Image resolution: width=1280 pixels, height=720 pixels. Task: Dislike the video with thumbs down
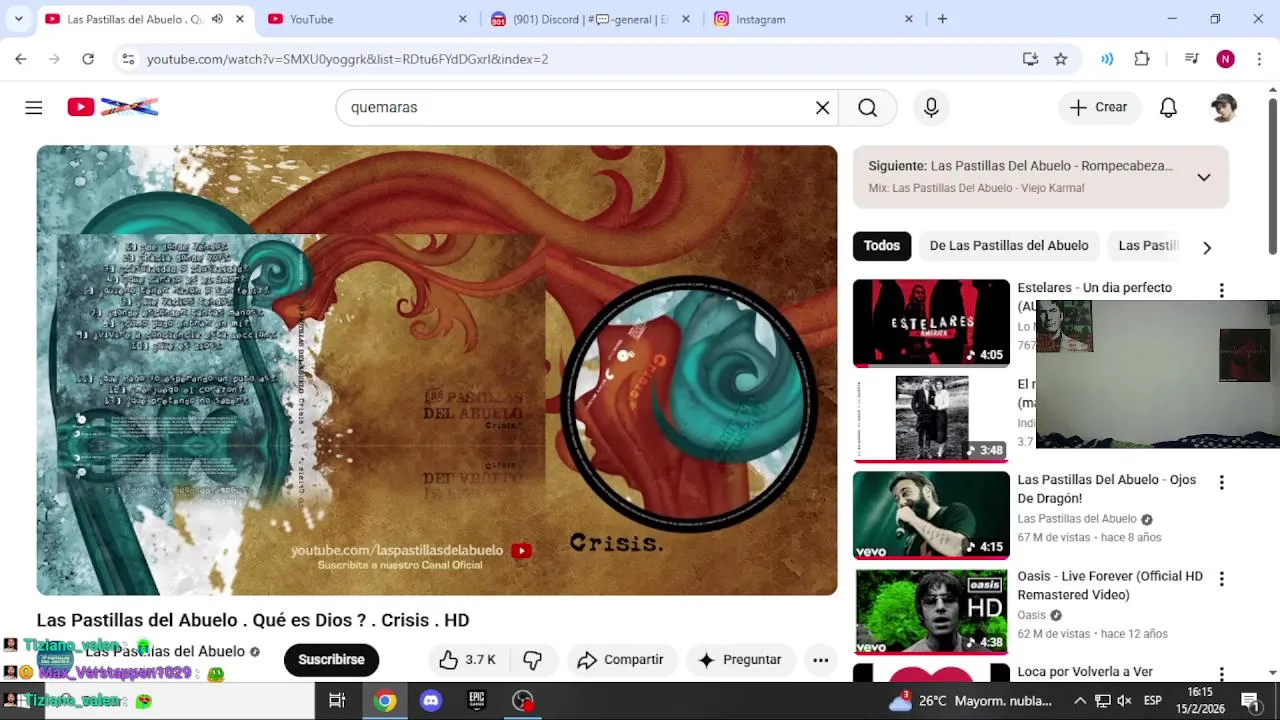tap(533, 659)
